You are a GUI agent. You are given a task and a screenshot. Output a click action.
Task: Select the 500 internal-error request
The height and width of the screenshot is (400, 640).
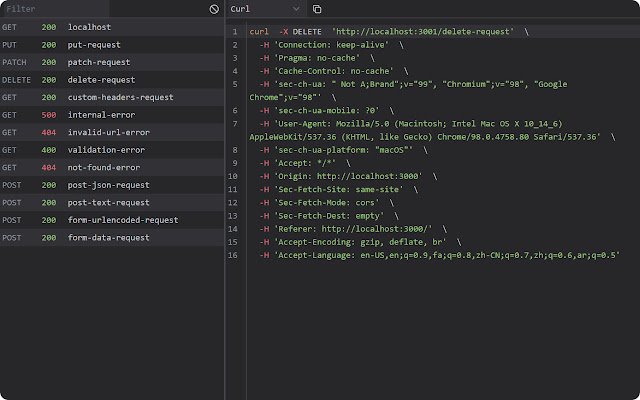[x=112, y=115]
